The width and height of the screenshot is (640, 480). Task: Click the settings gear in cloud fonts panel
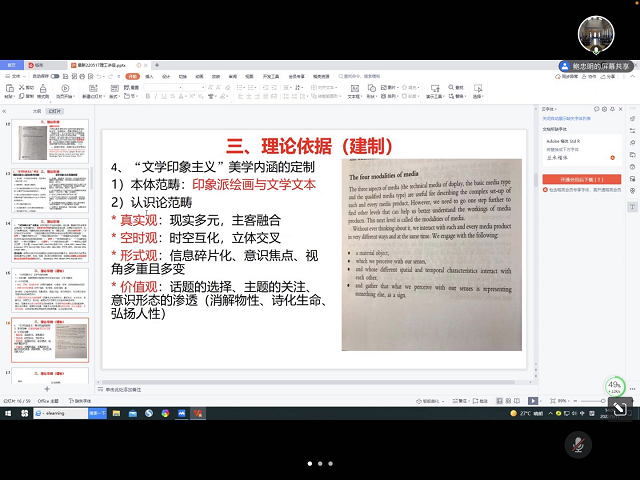pos(604,109)
